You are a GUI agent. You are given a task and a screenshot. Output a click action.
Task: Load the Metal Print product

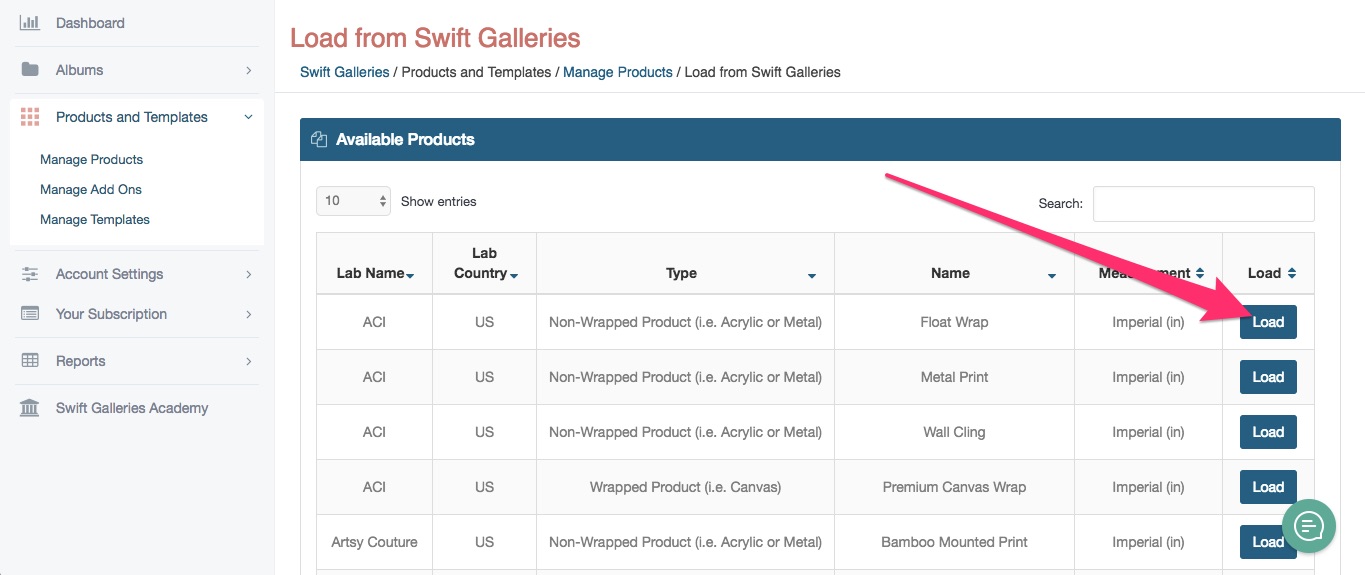[1268, 377]
